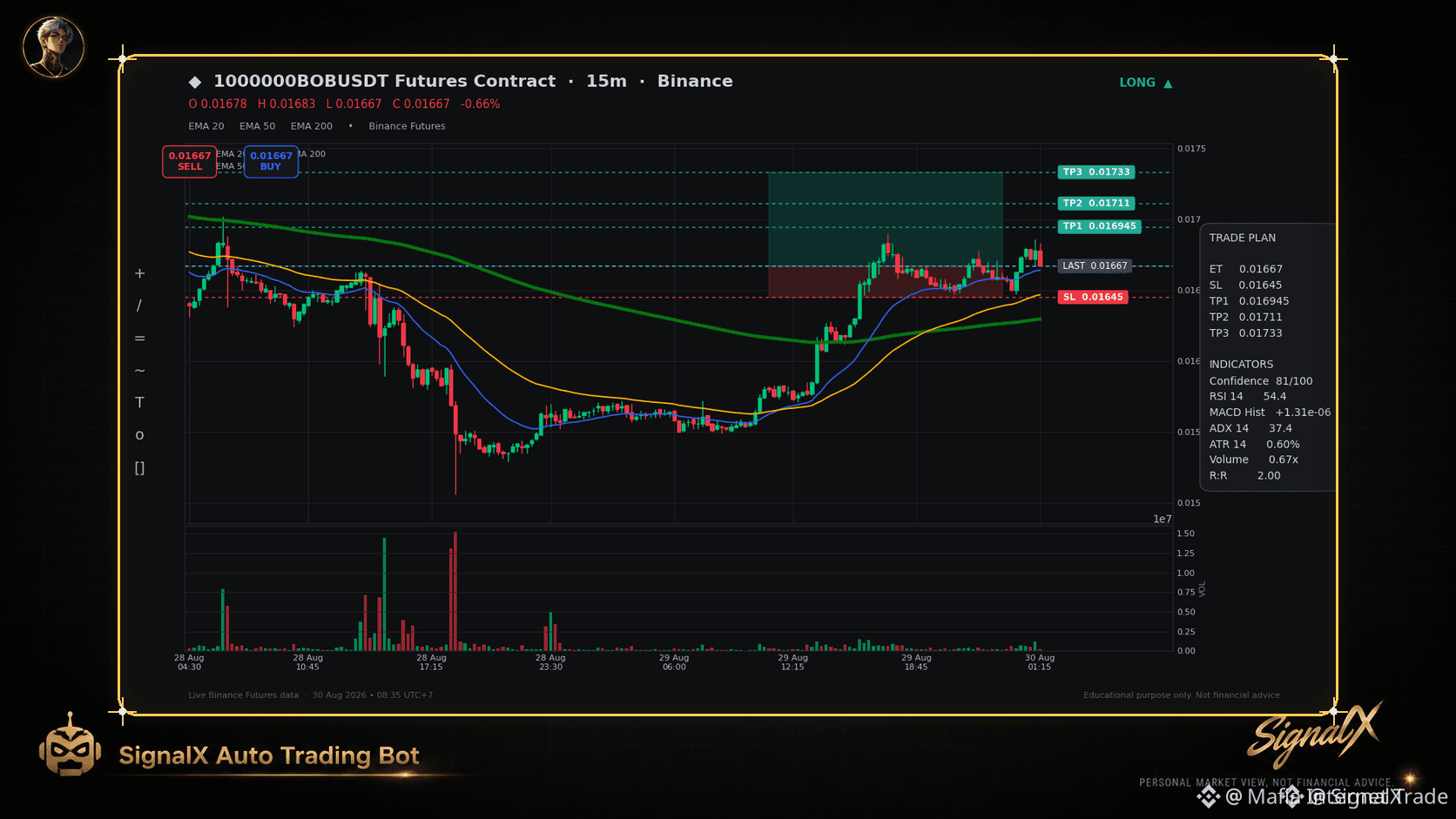This screenshot has height=819, width=1456.
Task: Click the blue 0.01667 BUY button
Action: coord(271,161)
